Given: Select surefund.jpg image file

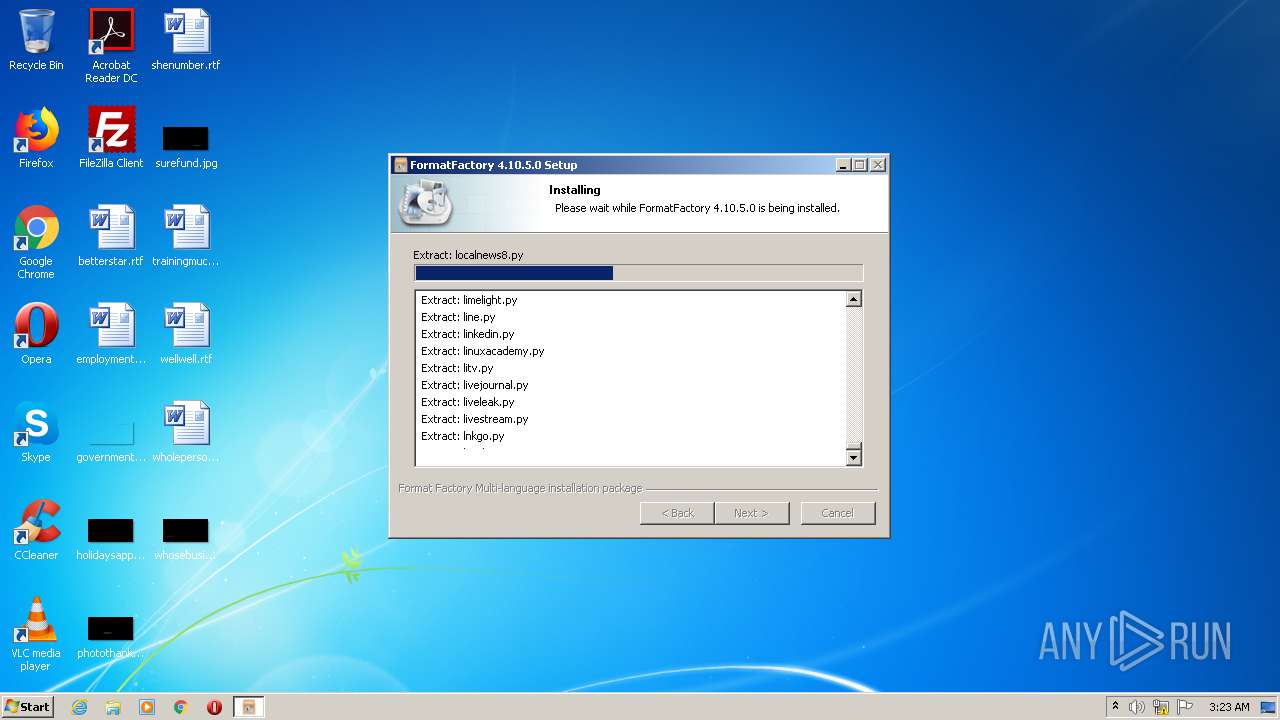Looking at the screenshot, I should [186, 146].
